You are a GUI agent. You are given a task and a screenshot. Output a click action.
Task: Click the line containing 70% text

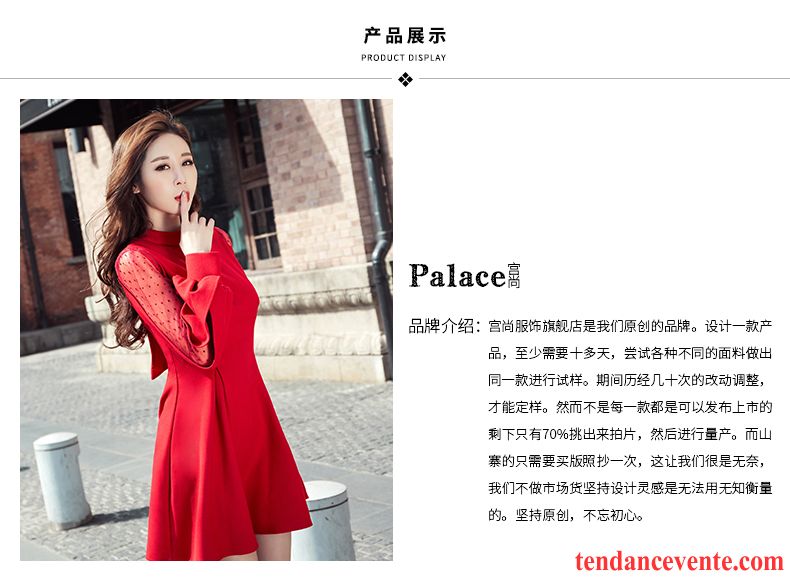630,434
